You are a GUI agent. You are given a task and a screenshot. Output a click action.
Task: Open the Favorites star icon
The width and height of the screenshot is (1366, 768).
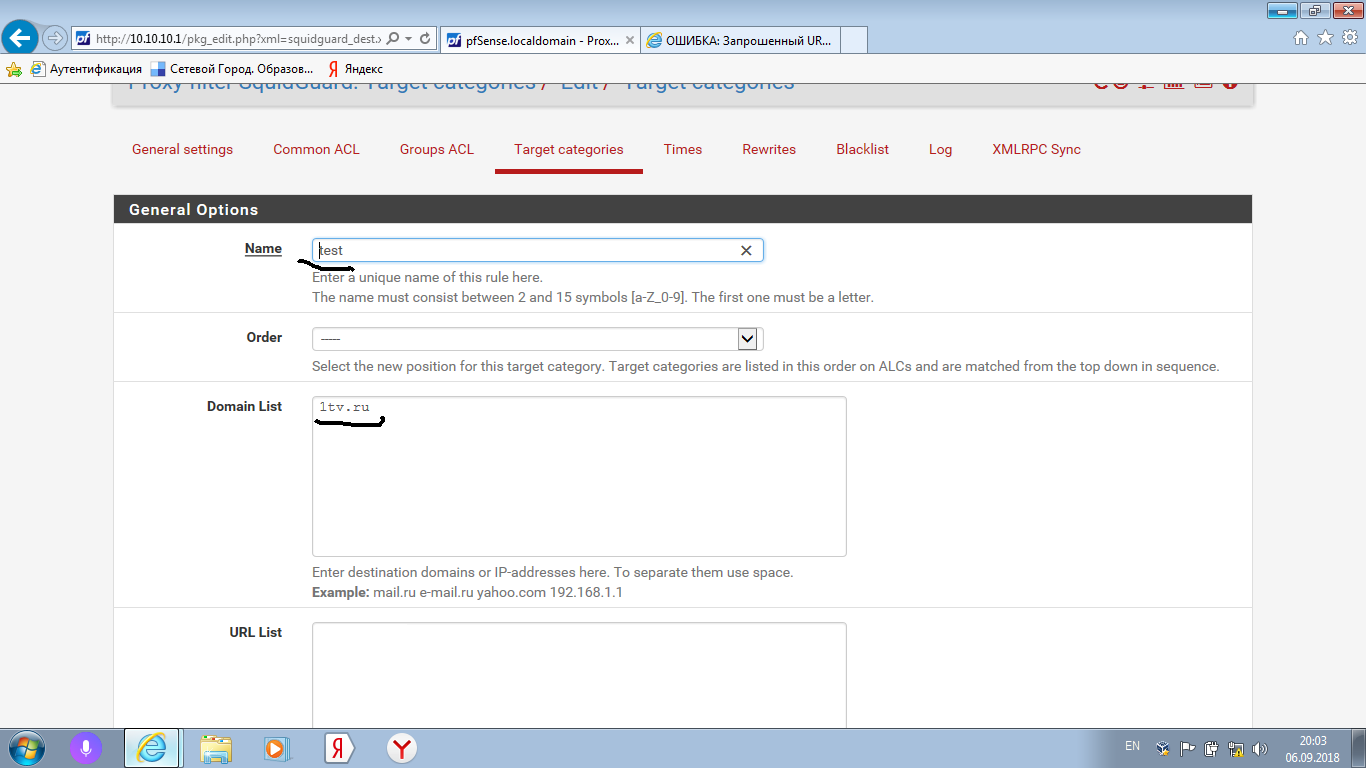1325,38
